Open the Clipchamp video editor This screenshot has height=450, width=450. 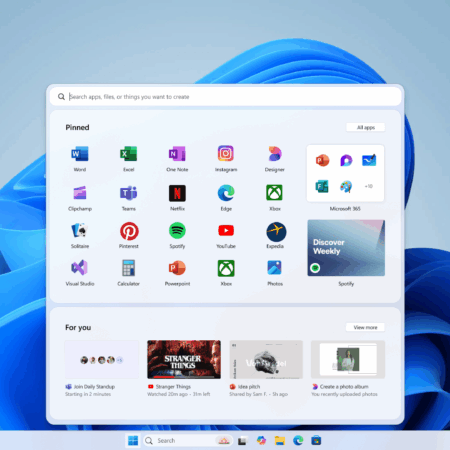click(x=80, y=193)
